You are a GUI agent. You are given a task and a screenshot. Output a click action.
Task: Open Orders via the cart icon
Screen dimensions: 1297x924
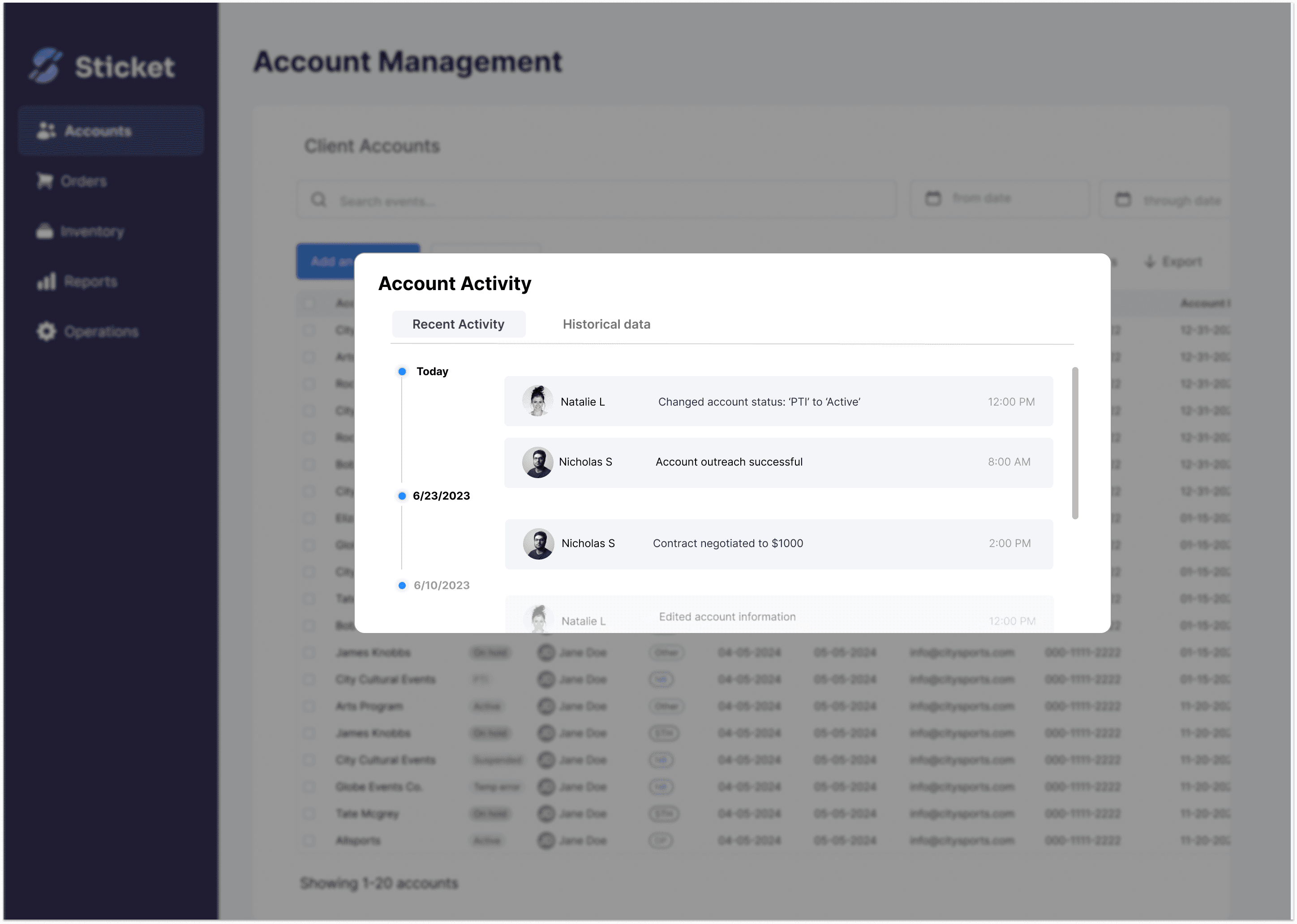tap(44, 181)
